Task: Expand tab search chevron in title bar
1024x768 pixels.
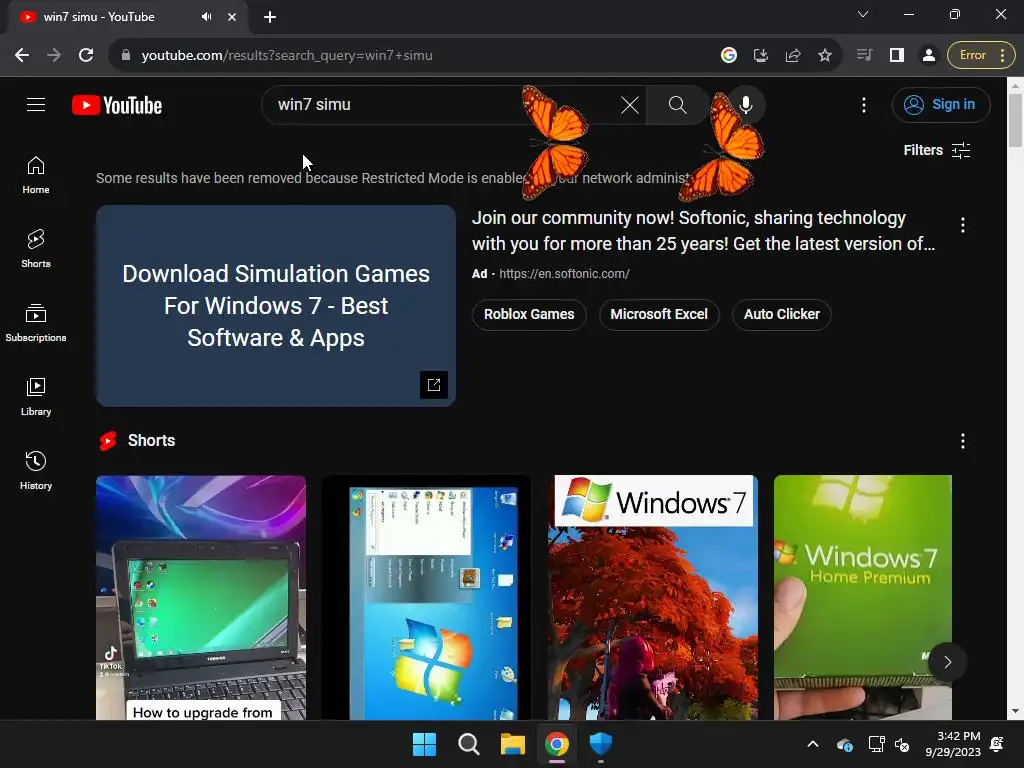Action: coord(863,14)
